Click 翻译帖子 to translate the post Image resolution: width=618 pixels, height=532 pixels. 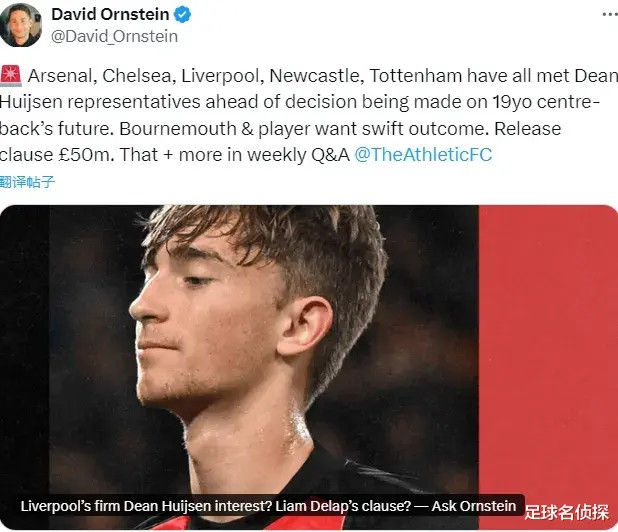(x=27, y=182)
